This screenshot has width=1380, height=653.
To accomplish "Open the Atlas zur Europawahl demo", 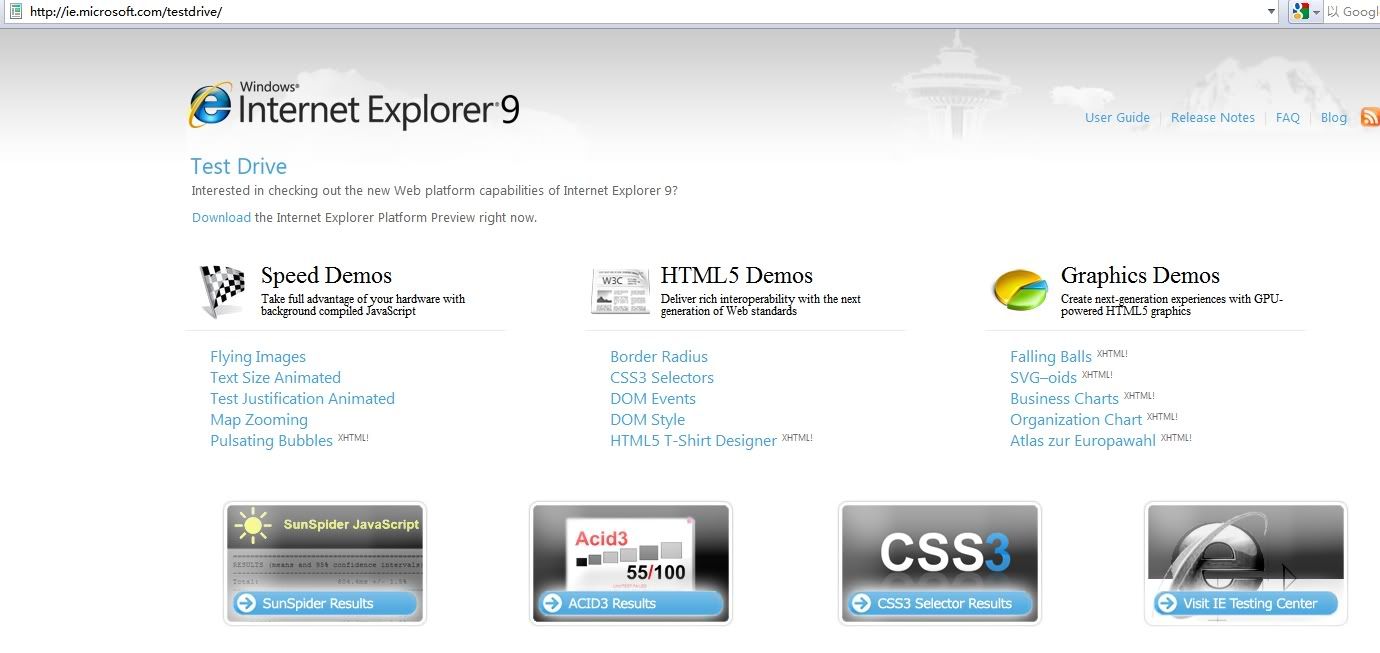I will [x=1083, y=441].
